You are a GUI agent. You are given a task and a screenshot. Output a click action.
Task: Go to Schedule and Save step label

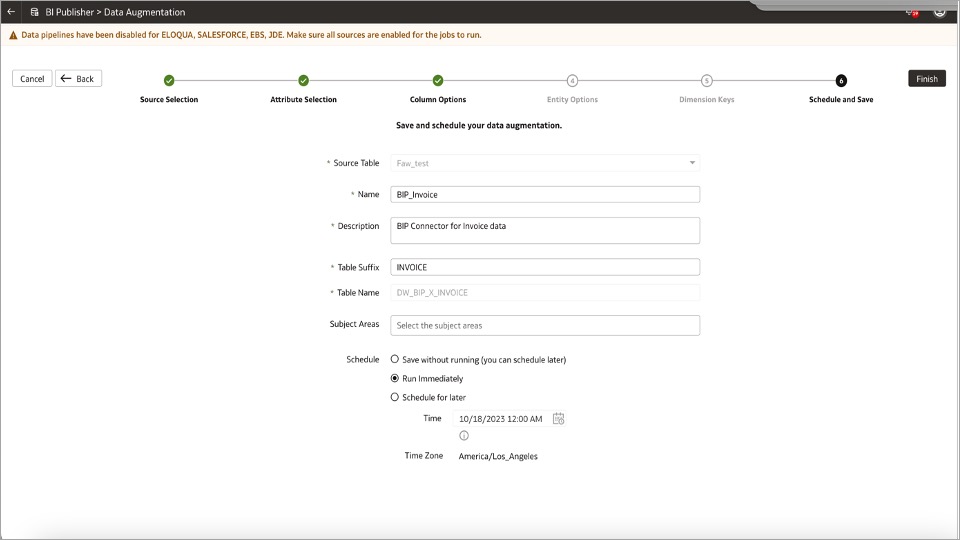[x=841, y=99]
